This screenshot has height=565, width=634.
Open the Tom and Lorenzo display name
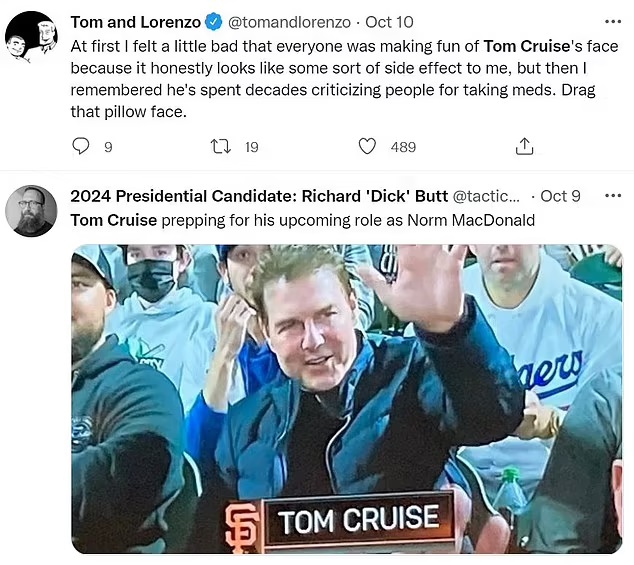[134, 22]
